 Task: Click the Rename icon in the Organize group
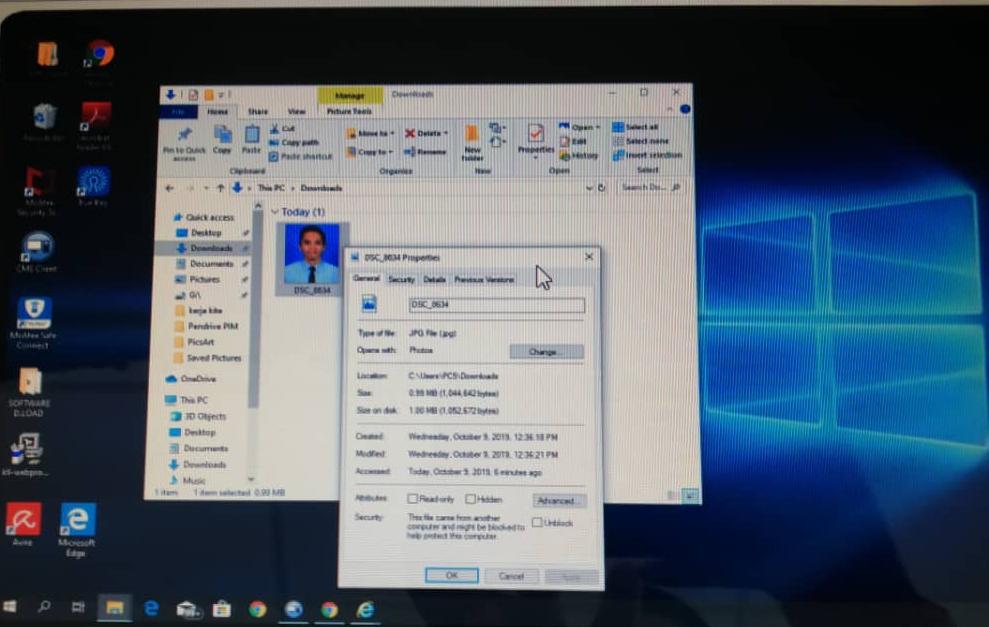[x=426, y=152]
